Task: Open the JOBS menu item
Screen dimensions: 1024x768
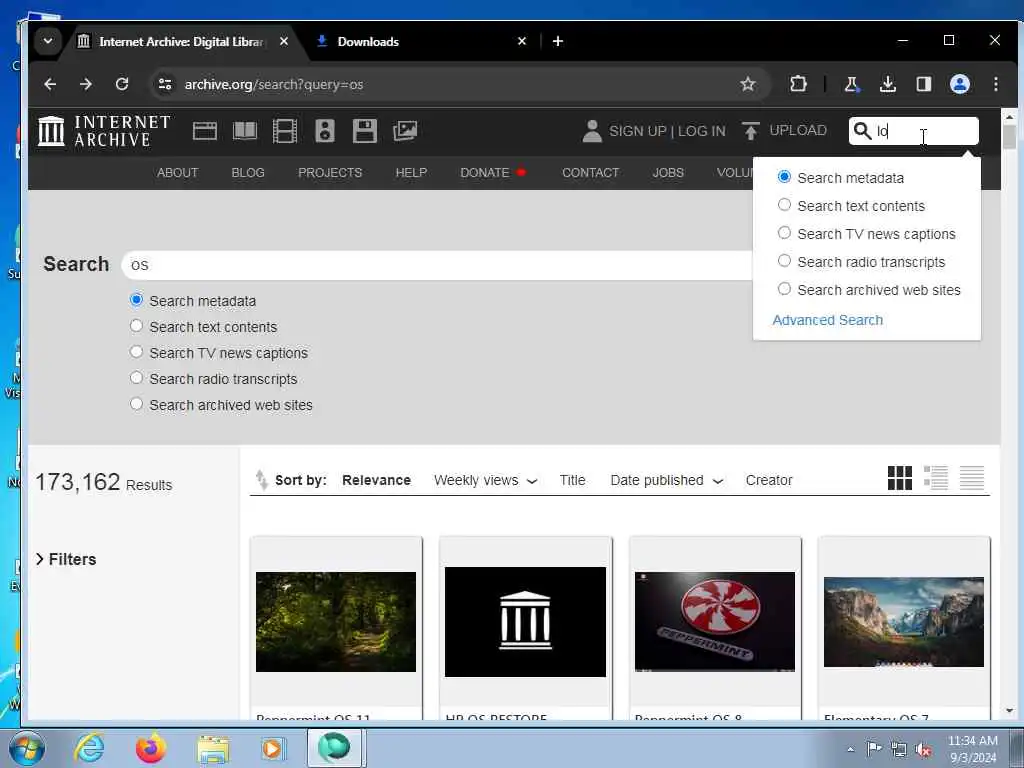Action: (668, 172)
